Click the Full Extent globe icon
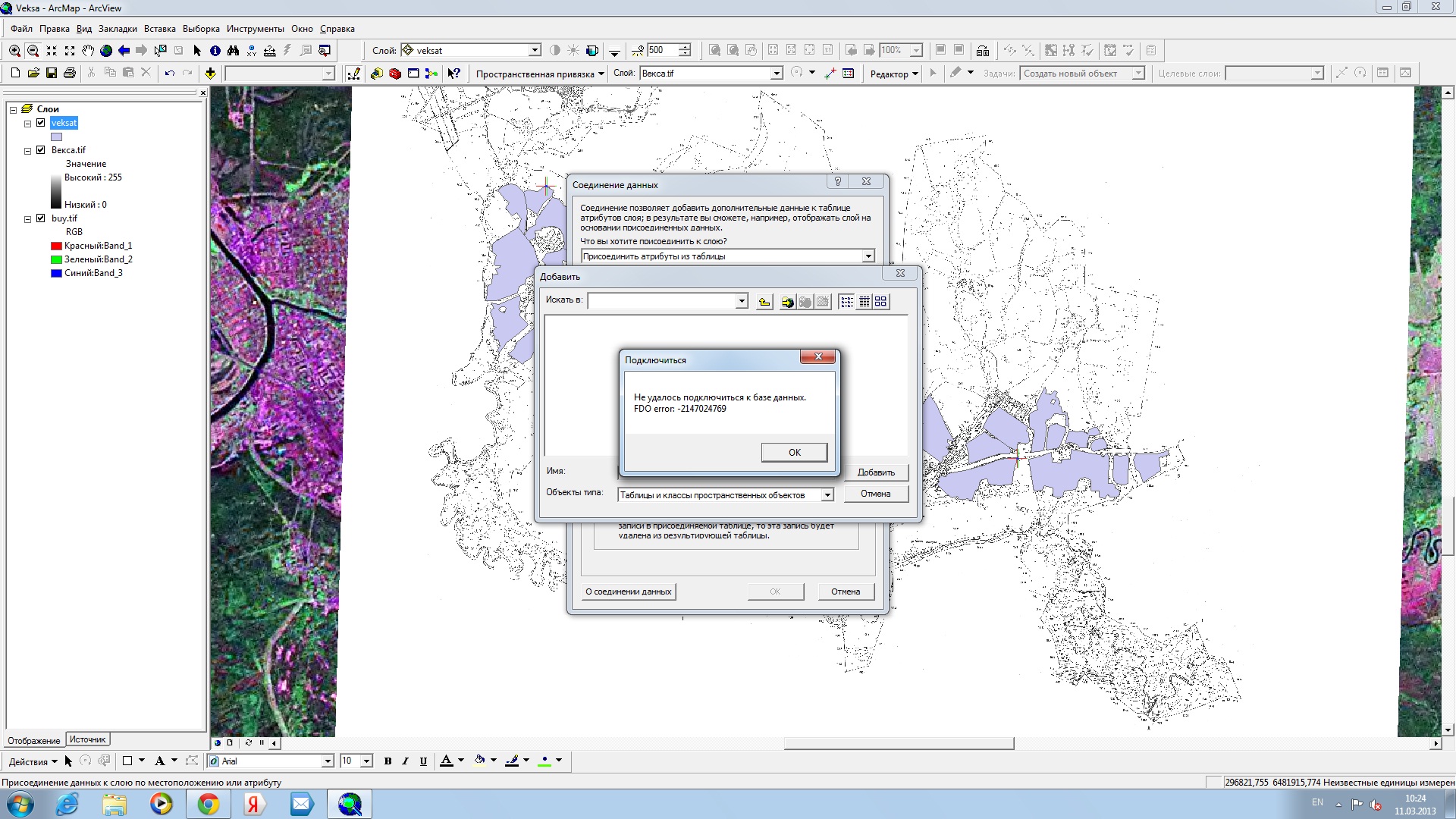 coord(106,51)
